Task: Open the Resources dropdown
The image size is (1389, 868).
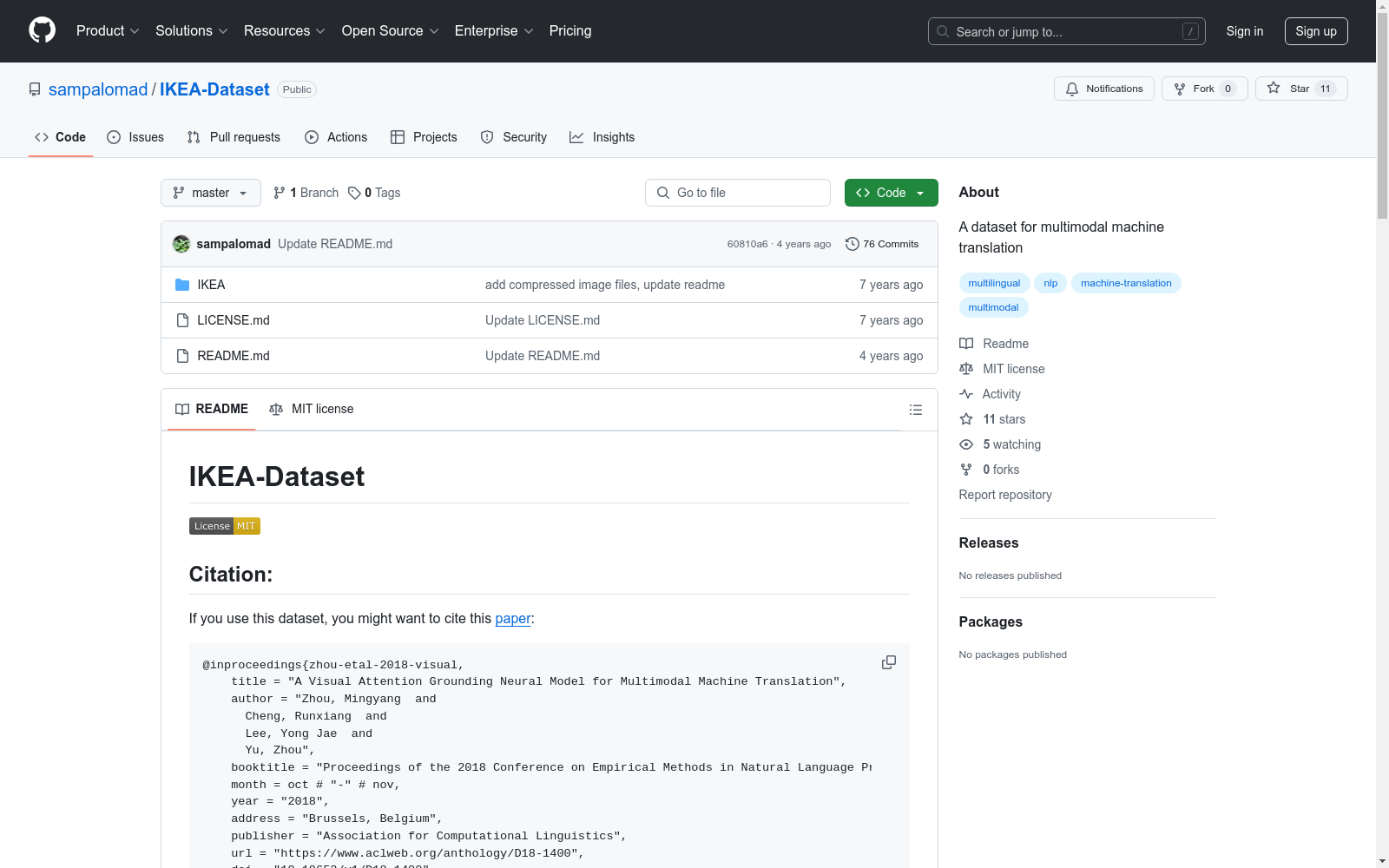Action: (285, 31)
